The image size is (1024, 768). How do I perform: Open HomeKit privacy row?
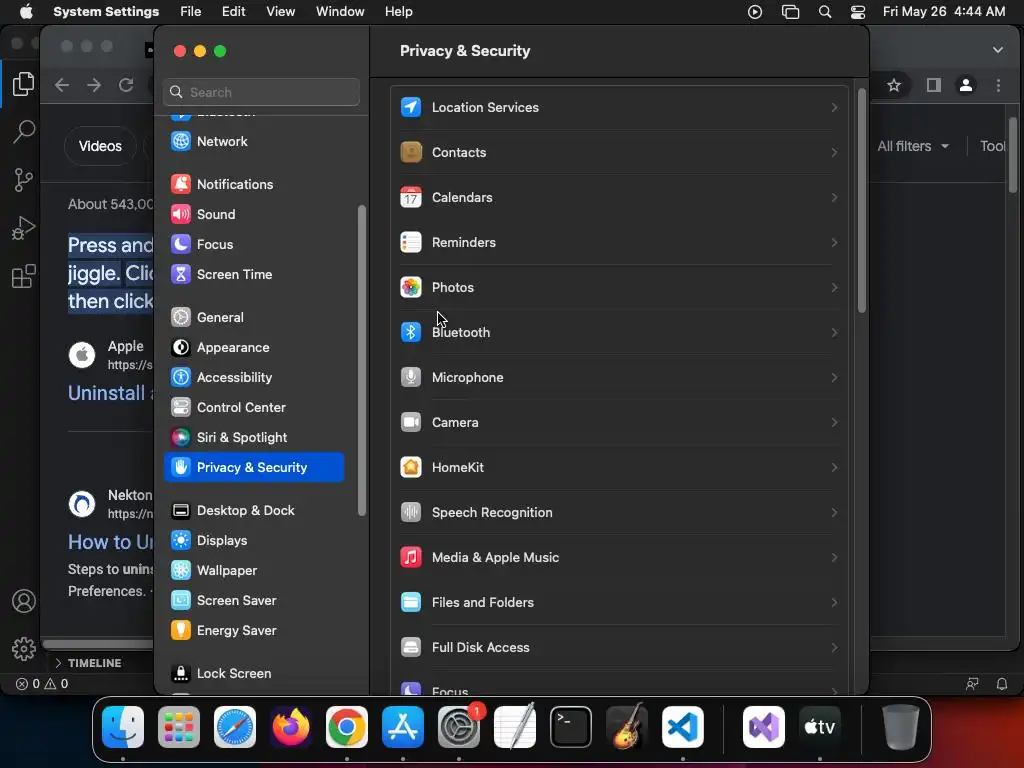pyautogui.click(x=619, y=468)
